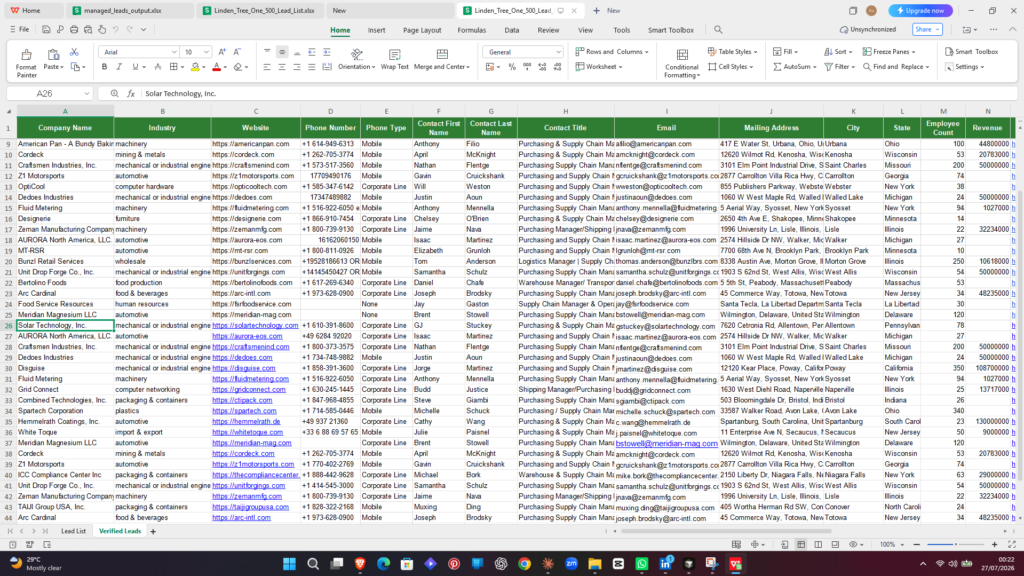The width and height of the screenshot is (1024, 576).
Task: Click the red font color swatch
Action: 216,67
